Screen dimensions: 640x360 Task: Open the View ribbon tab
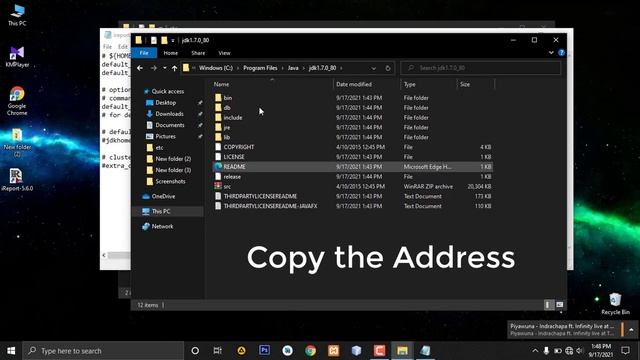point(224,53)
